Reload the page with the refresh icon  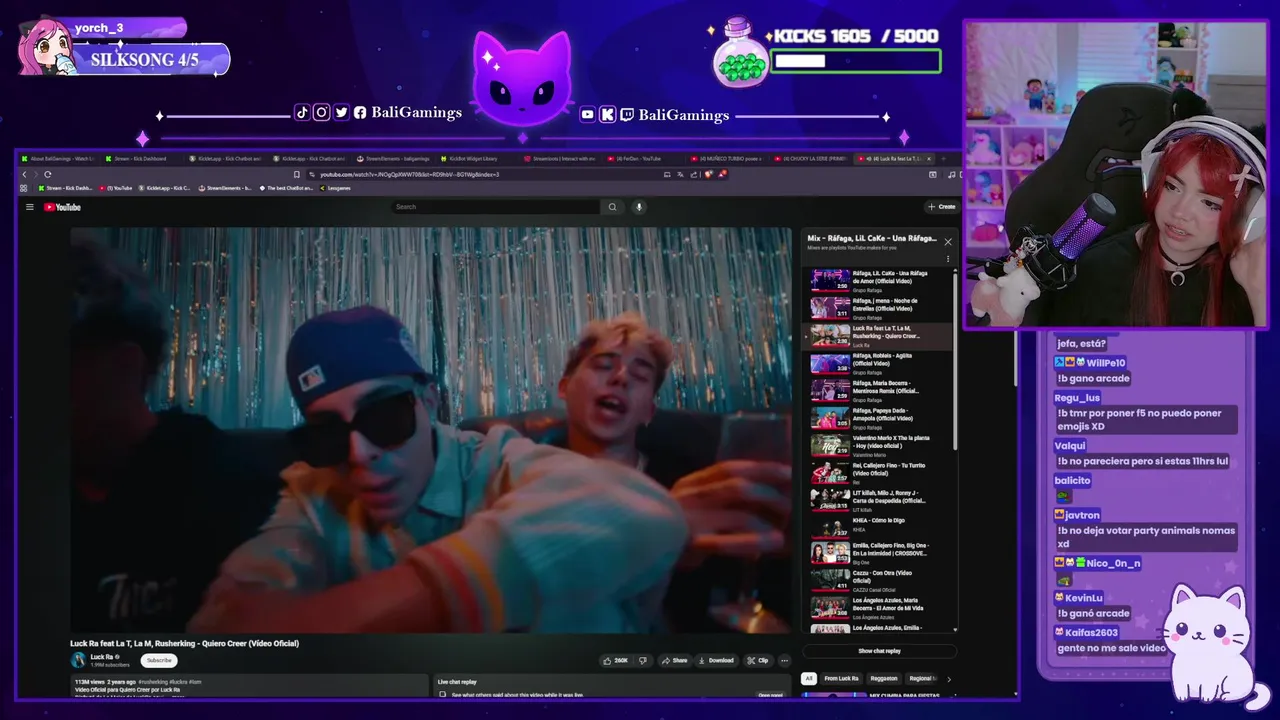(47, 174)
